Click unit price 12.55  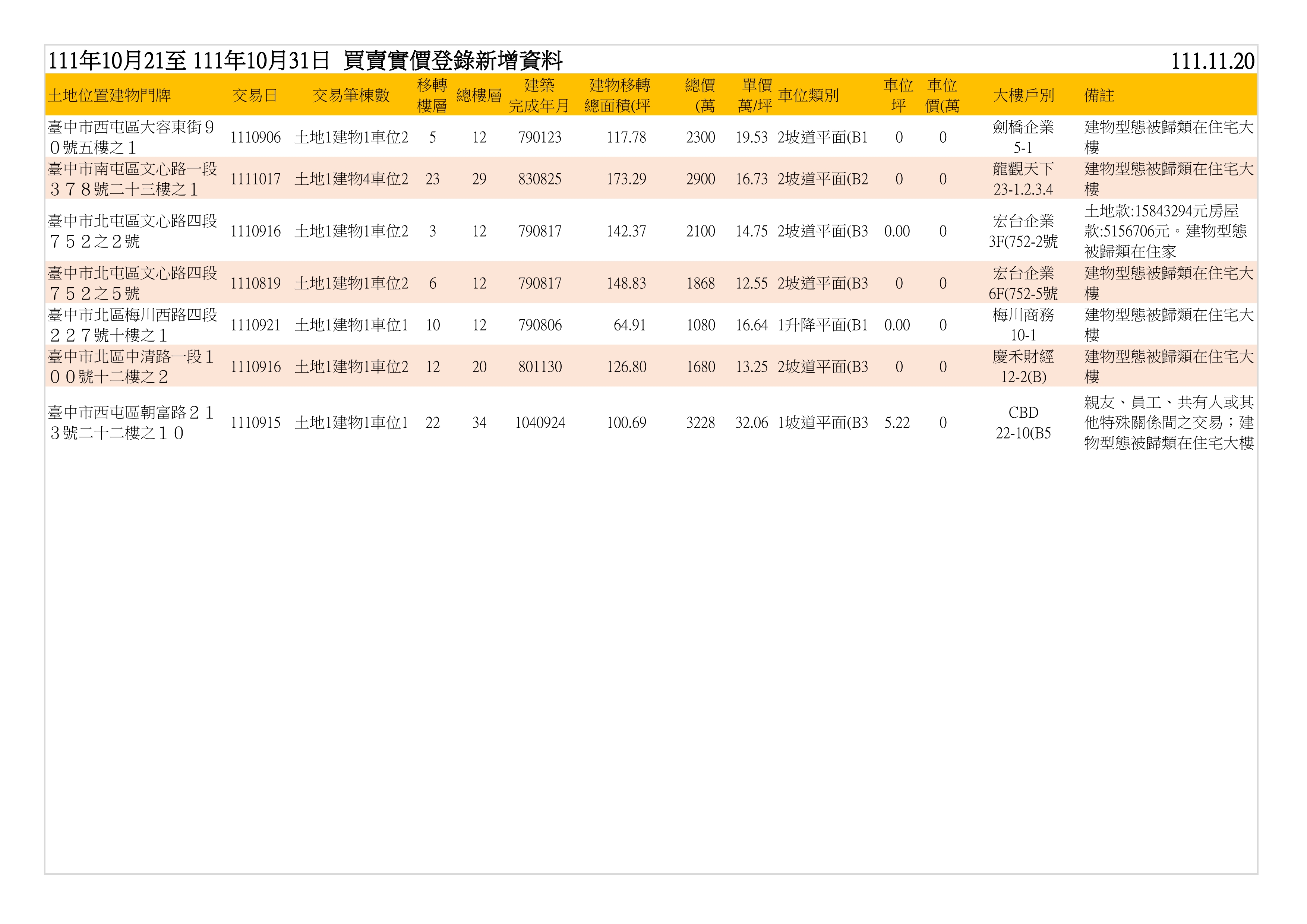(751, 283)
